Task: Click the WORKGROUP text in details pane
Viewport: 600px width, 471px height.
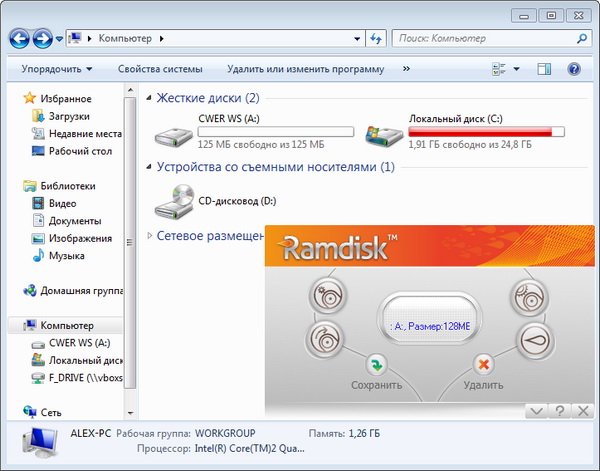Action: [x=225, y=434]
